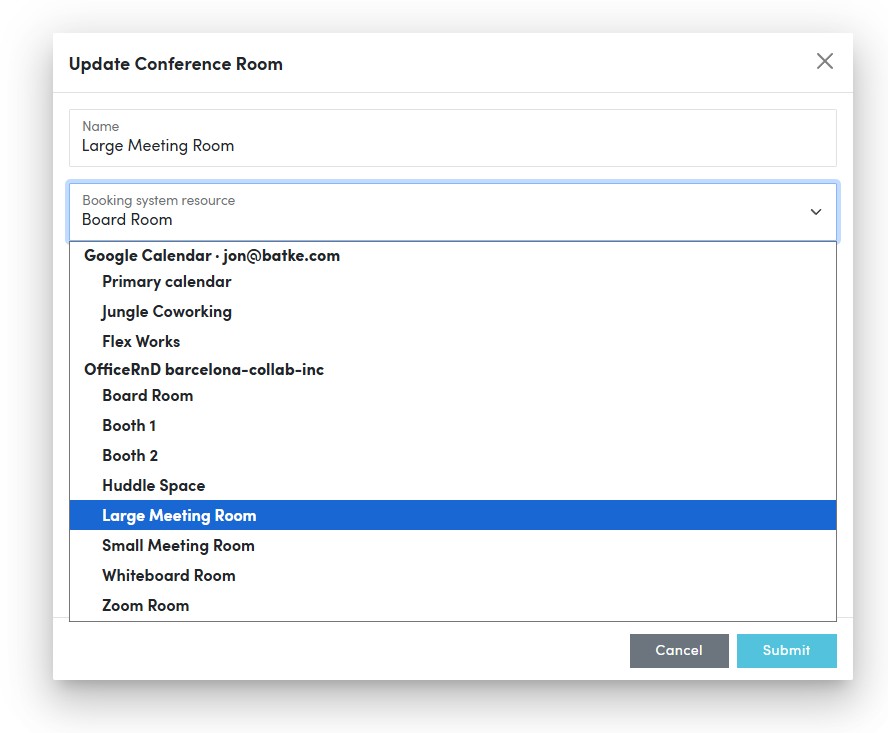Cancel the conference room changes
This screenshot has height=733, width=888.
[x=679, y=650]
